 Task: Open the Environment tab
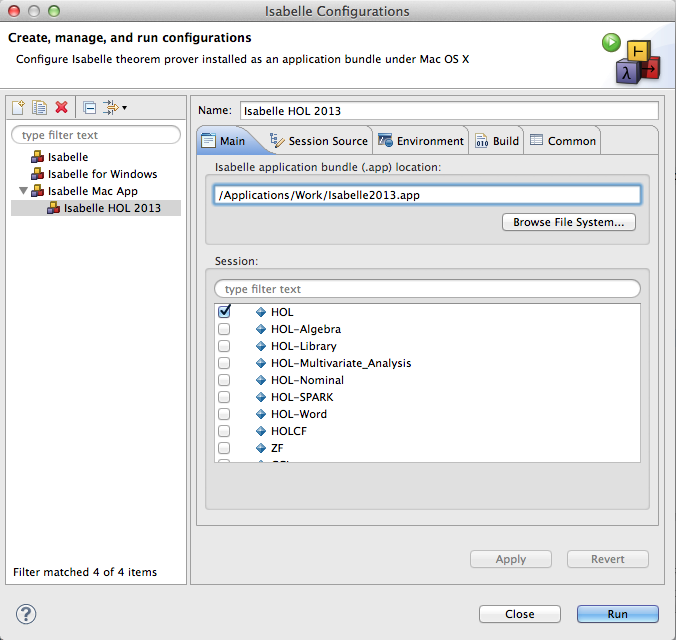[x=420, y=141]
